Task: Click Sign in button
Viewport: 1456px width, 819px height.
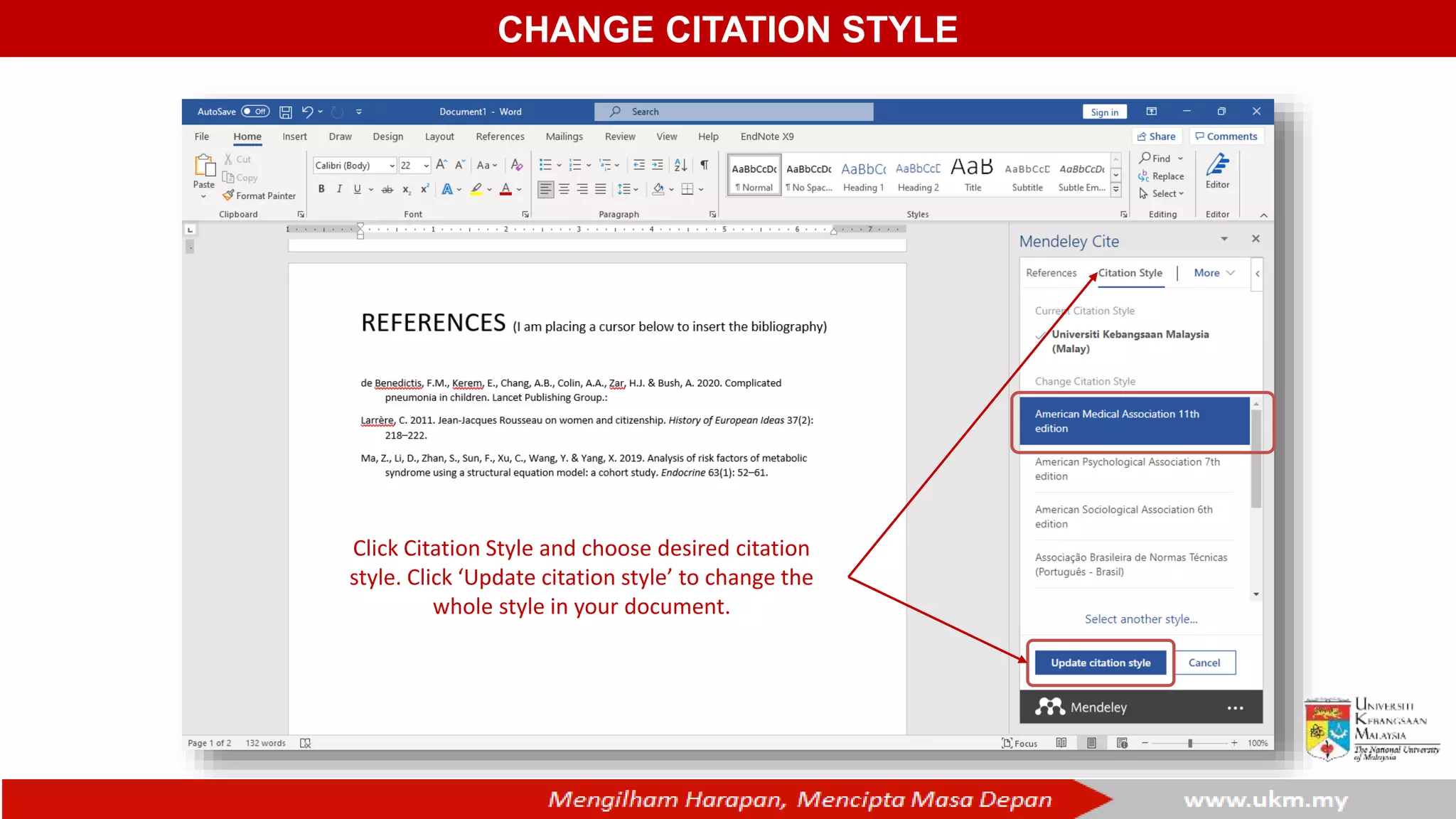Action: click(1104, 112)
